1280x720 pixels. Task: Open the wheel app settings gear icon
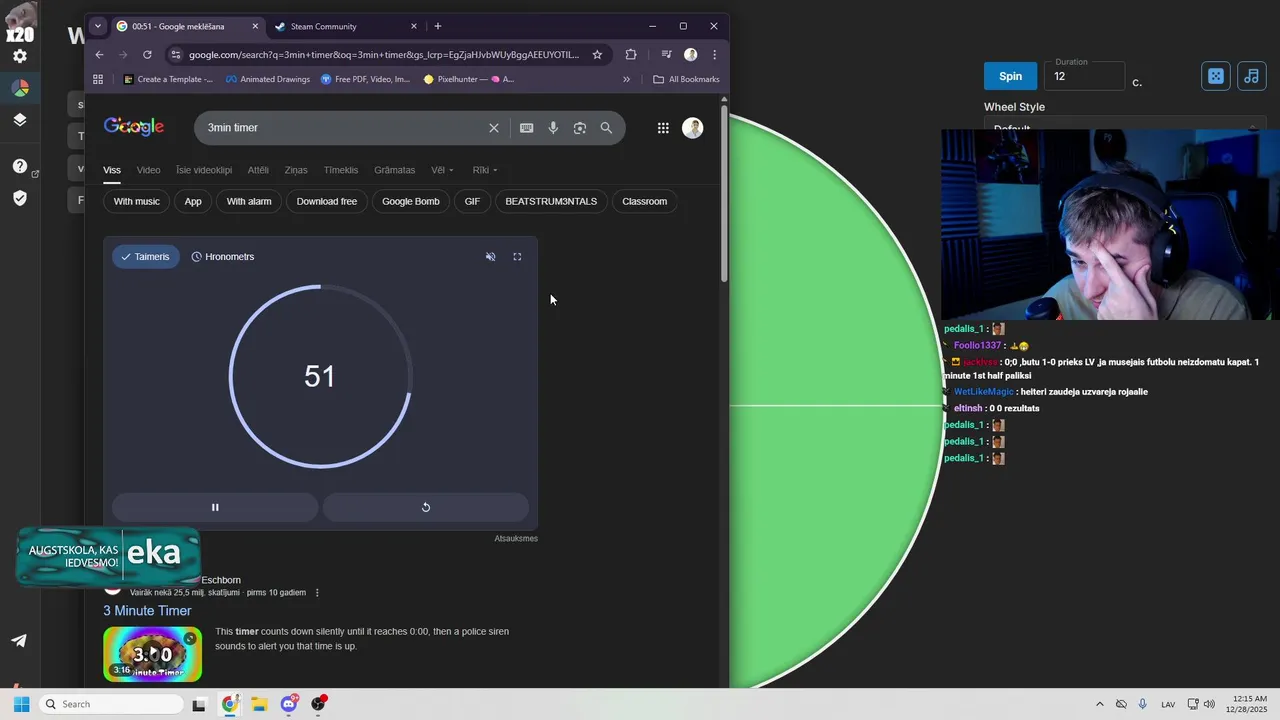(20, 56)
